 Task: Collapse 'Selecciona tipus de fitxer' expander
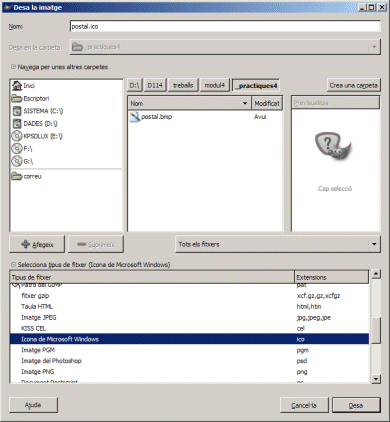[13, 264]
